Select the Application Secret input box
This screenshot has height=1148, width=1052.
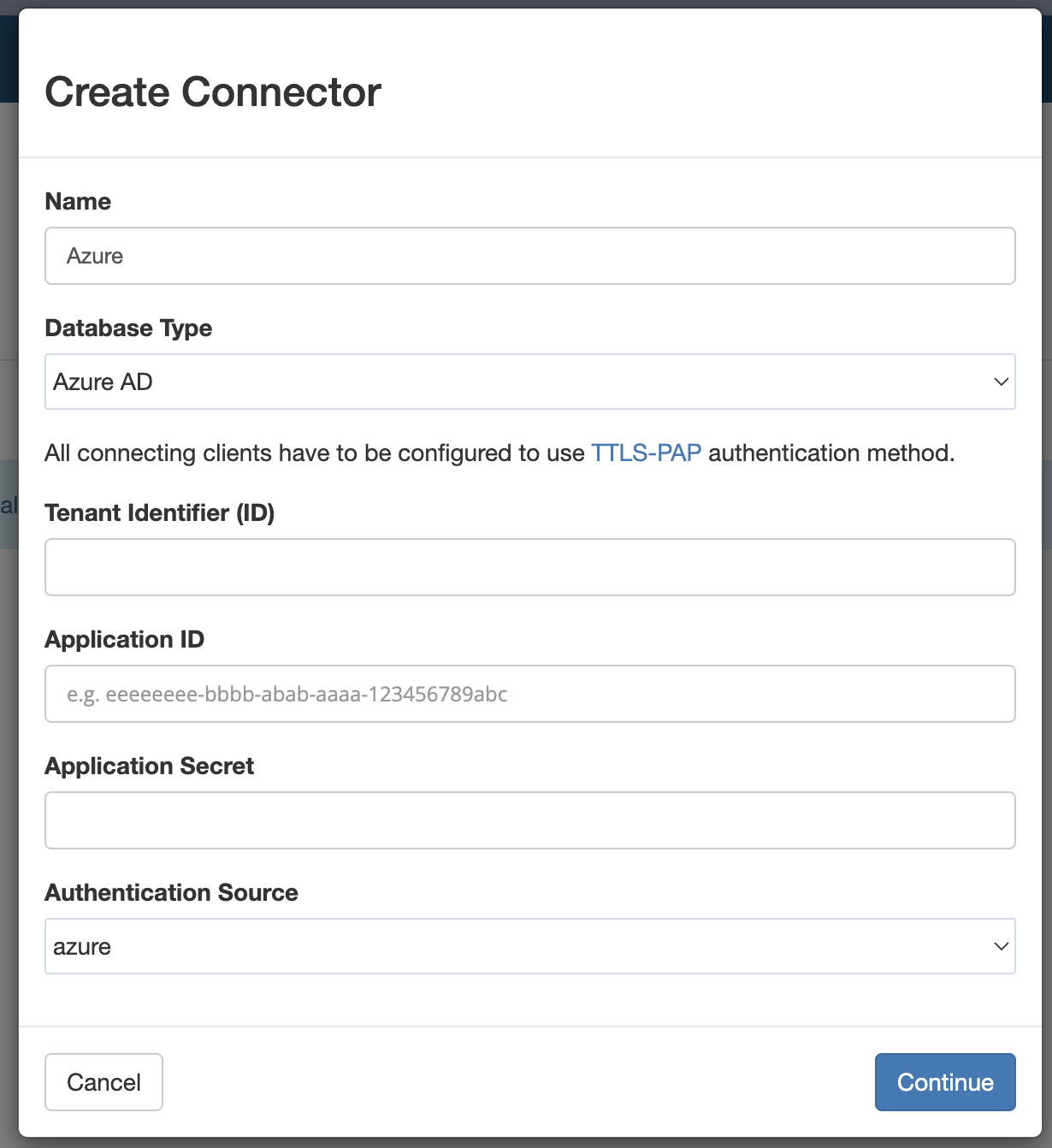[529, 820]
